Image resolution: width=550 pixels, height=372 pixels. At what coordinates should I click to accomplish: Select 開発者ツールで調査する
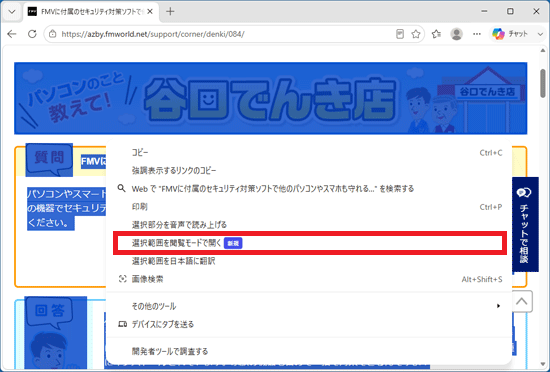click(x=310, y=351)
